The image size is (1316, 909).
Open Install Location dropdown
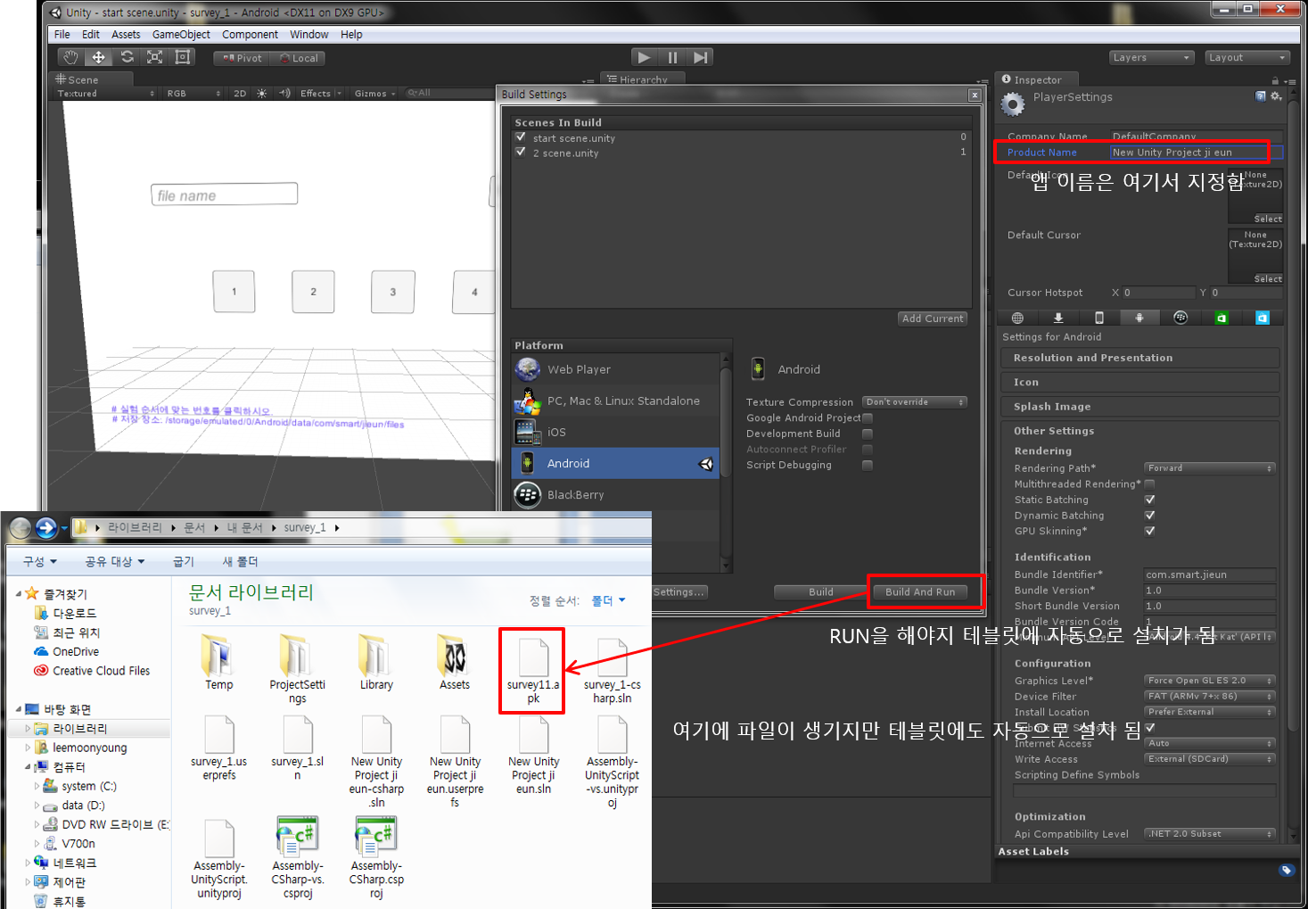(1210, 712)
